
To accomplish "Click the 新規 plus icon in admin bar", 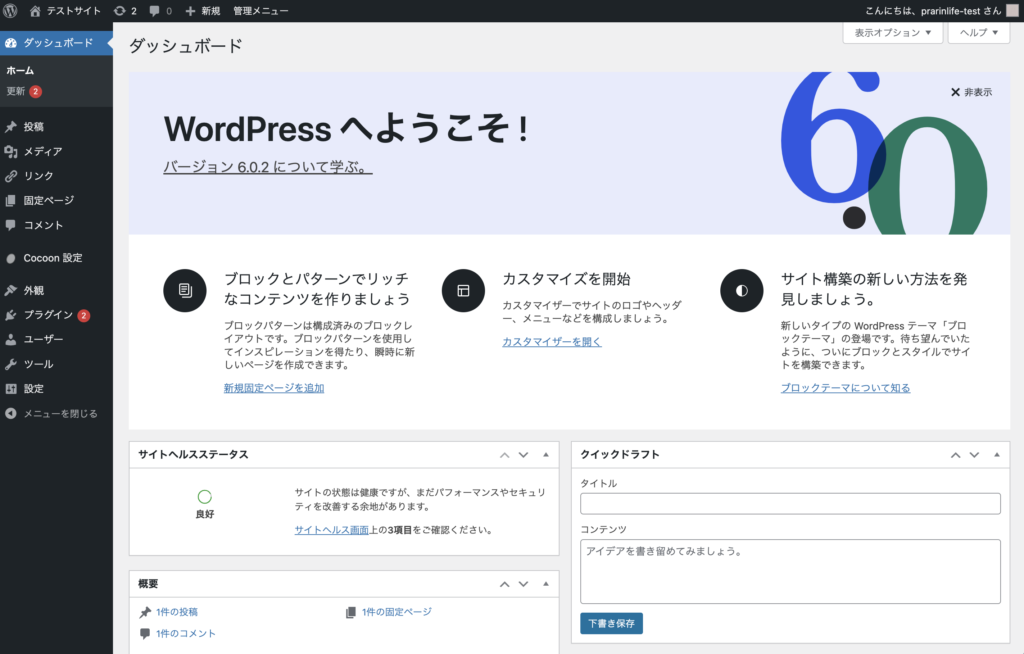I will [191, 10].
